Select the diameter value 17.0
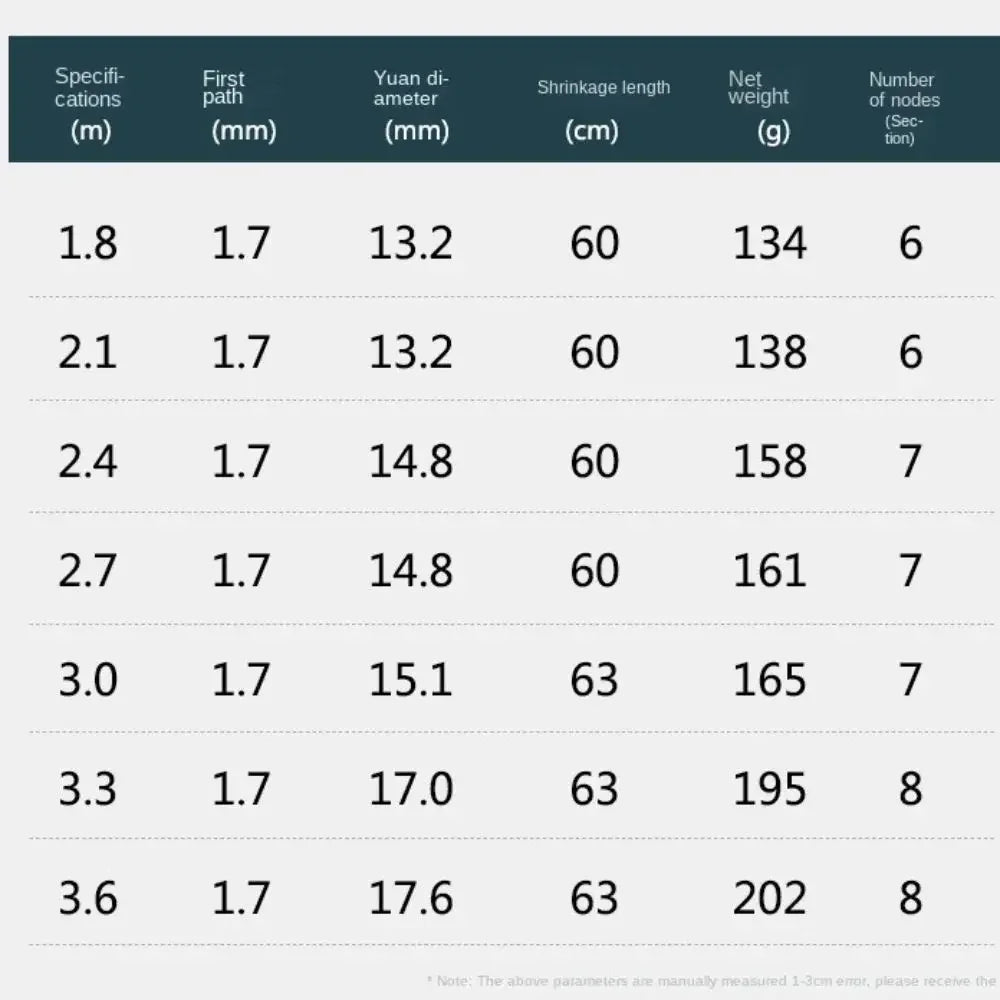 pyautogui.click(x=411, y=789)
